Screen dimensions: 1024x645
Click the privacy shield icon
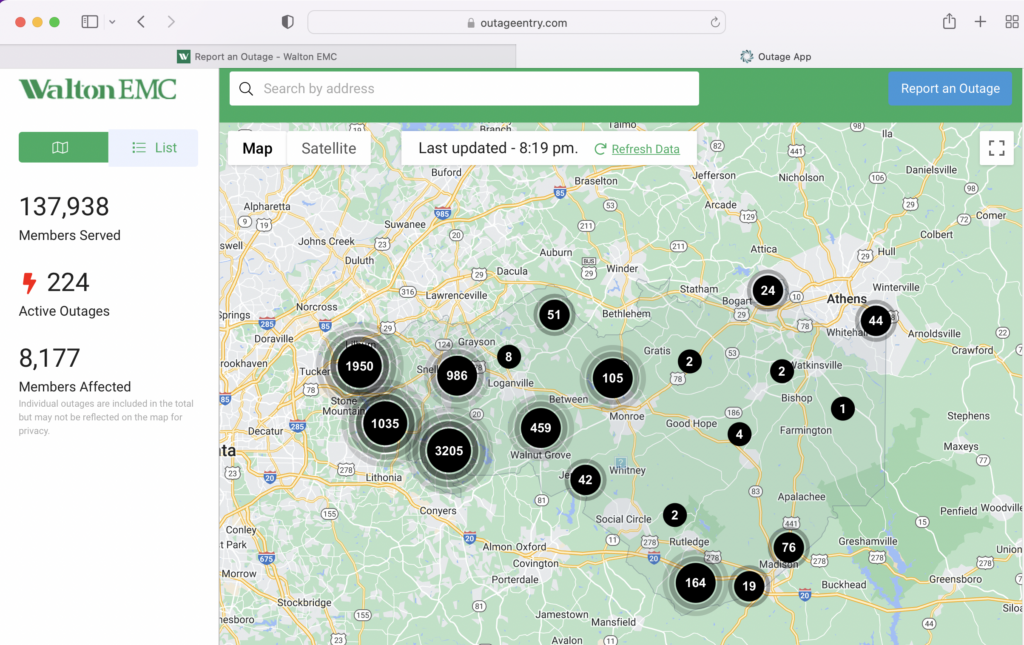288,22
